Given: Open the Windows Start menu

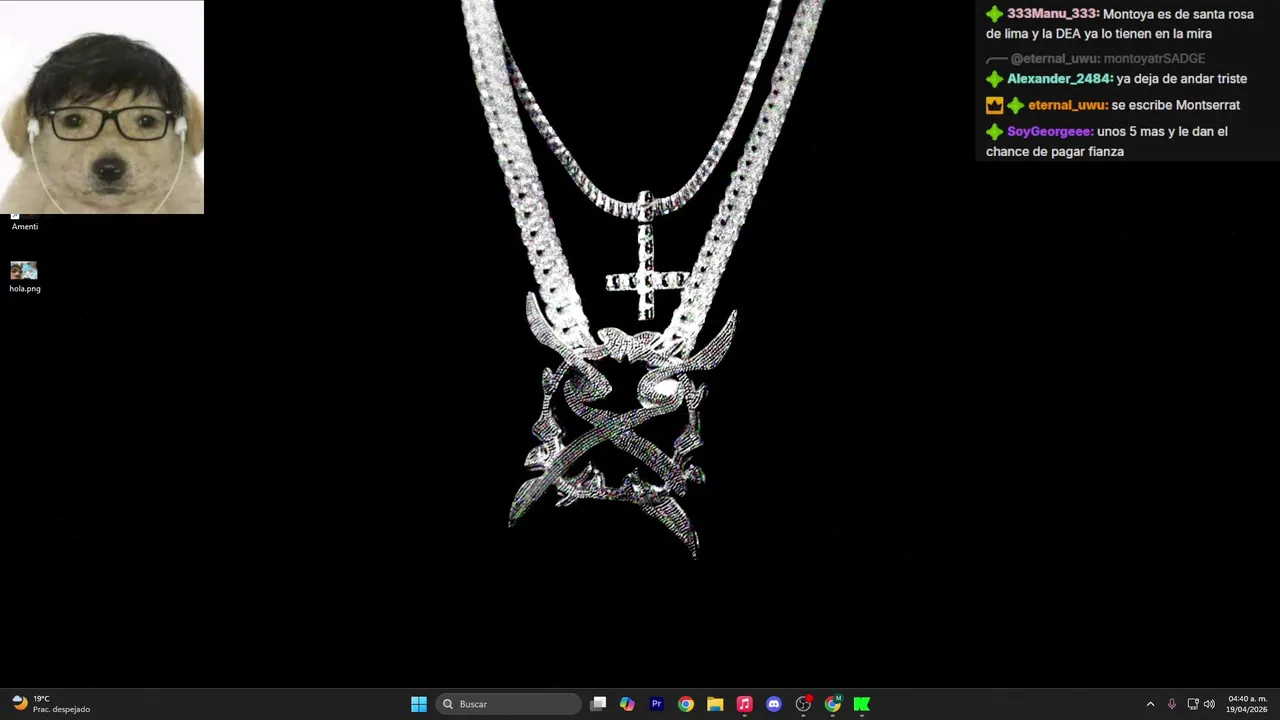Looking at the screenshot, I should tap(419, 704).
